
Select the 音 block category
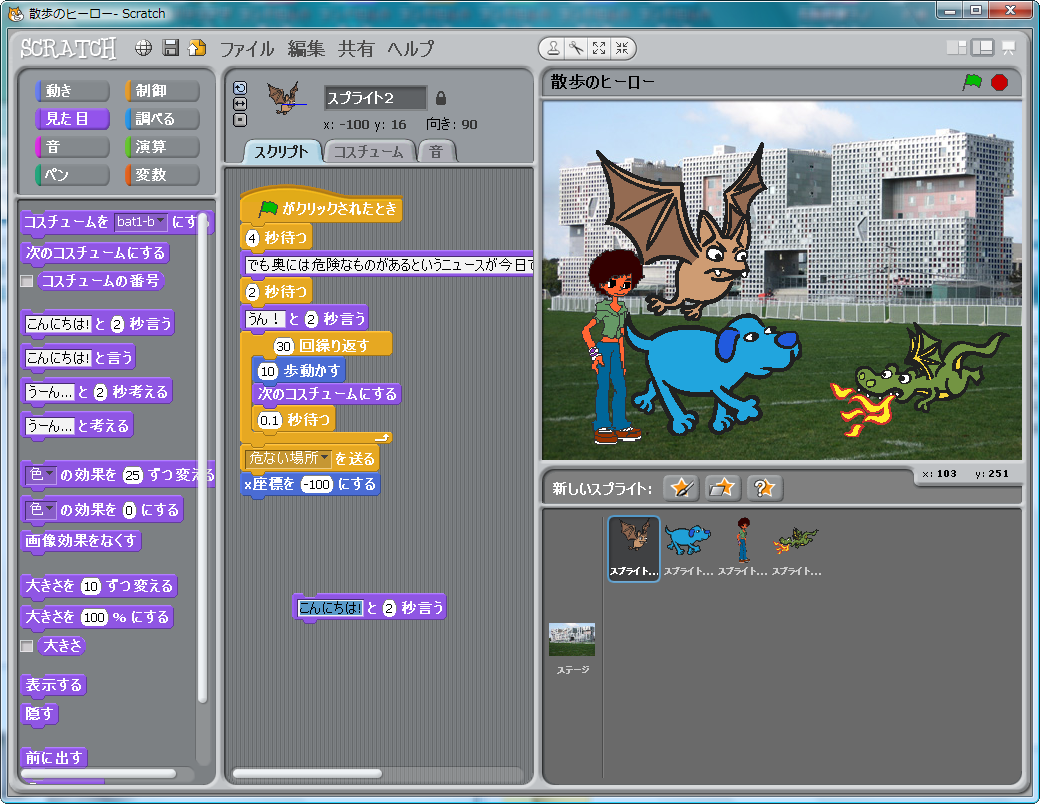click(x=72, y=147)
